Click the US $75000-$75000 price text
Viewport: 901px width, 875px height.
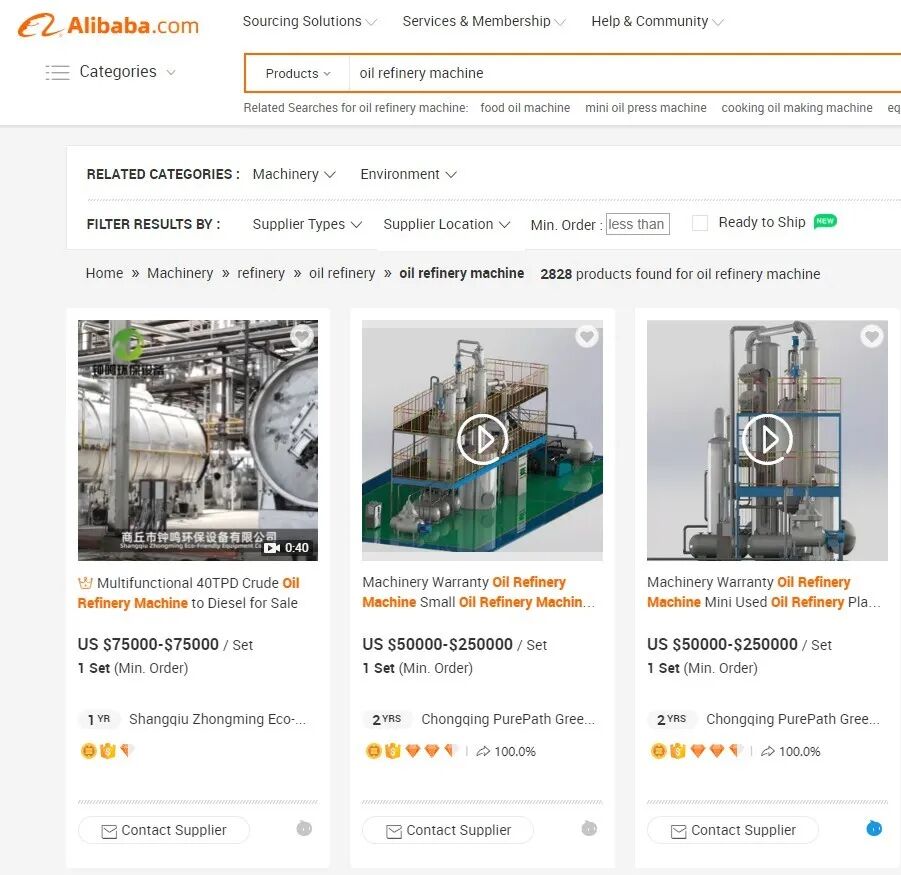coord(148,644)
